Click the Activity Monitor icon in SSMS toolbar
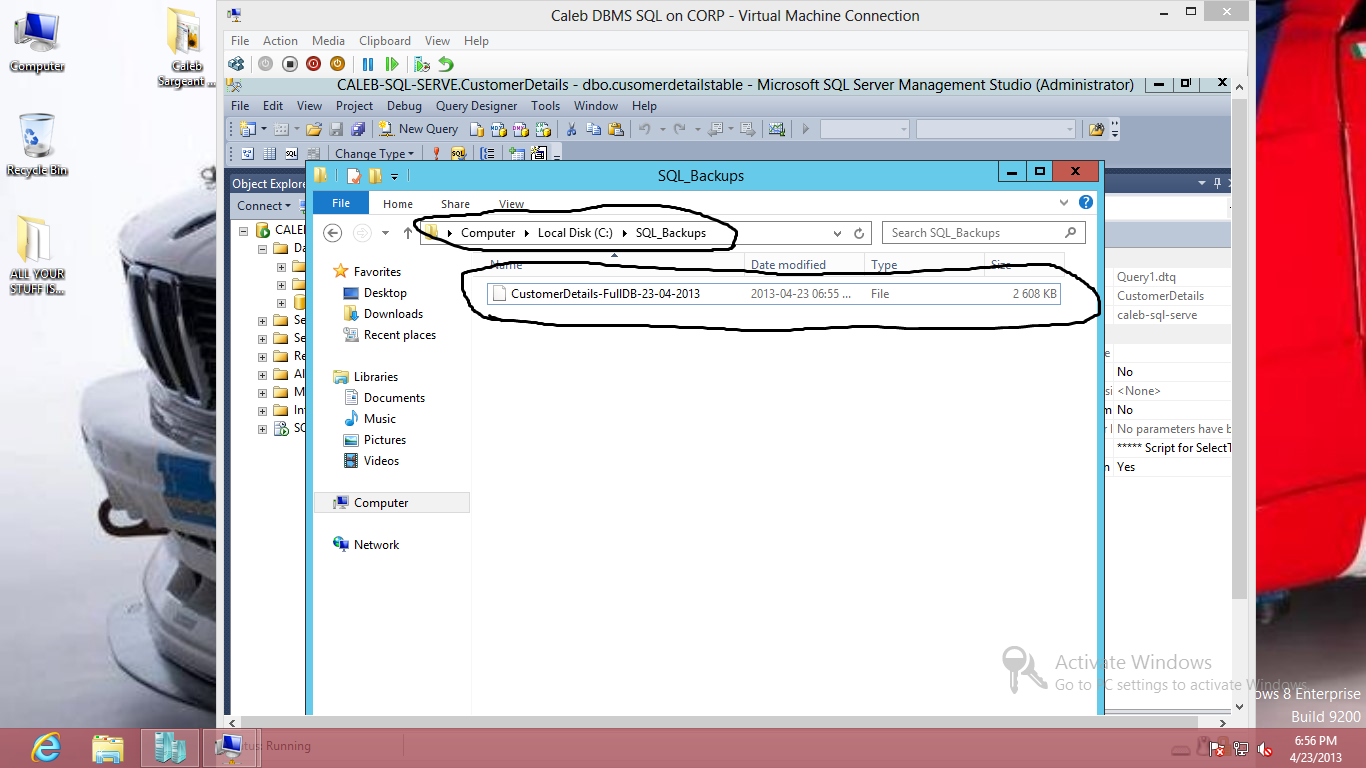This screenshot has height=768, width=1366. 777,129
